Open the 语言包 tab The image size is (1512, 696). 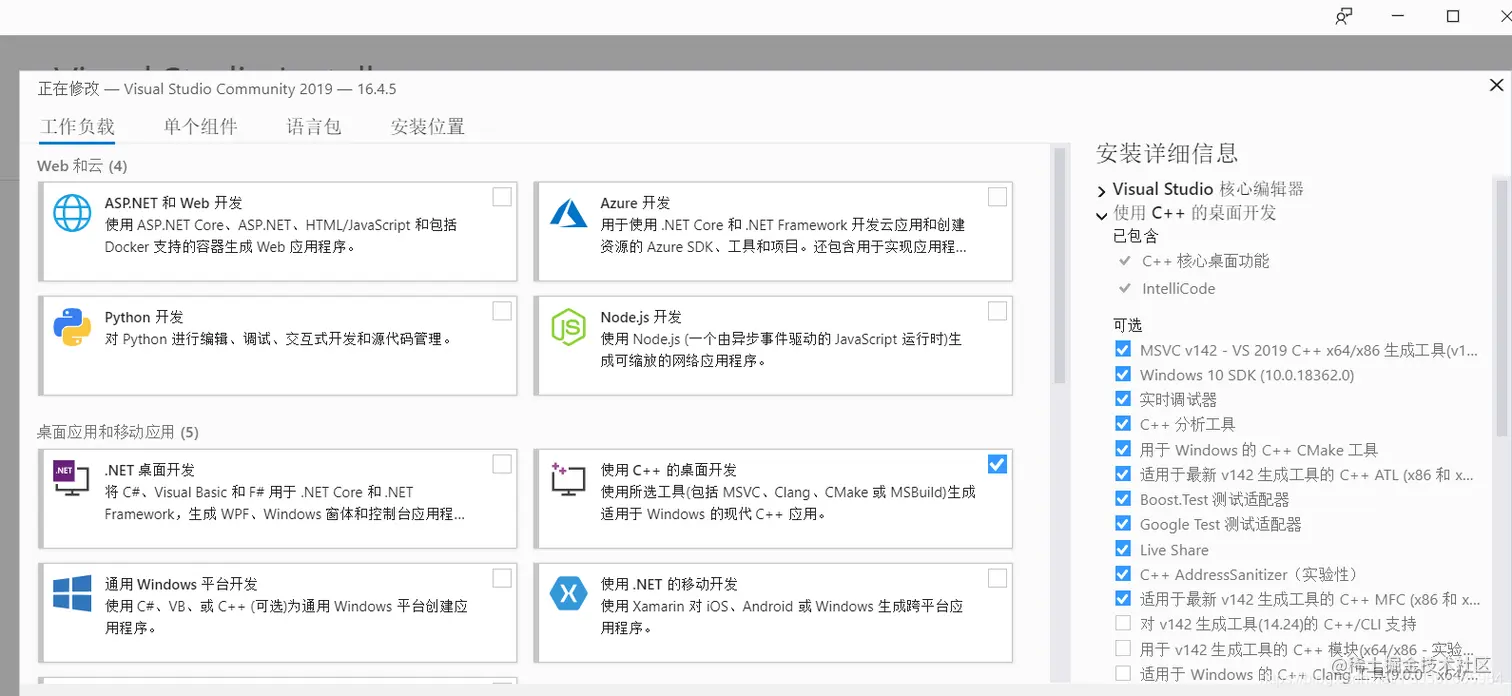pos(313,126)
